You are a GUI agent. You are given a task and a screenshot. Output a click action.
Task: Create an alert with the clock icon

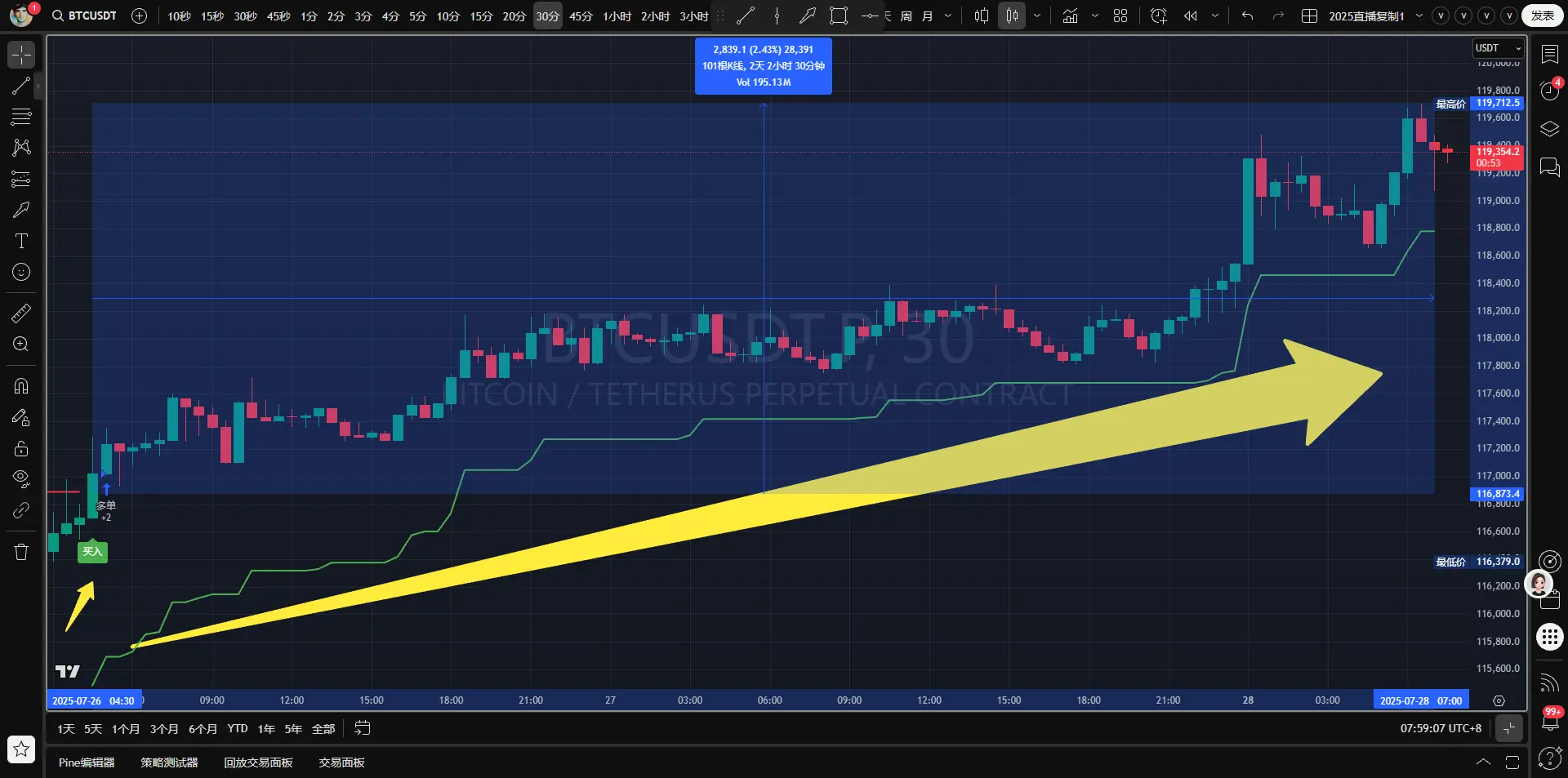coord(1158,16)
